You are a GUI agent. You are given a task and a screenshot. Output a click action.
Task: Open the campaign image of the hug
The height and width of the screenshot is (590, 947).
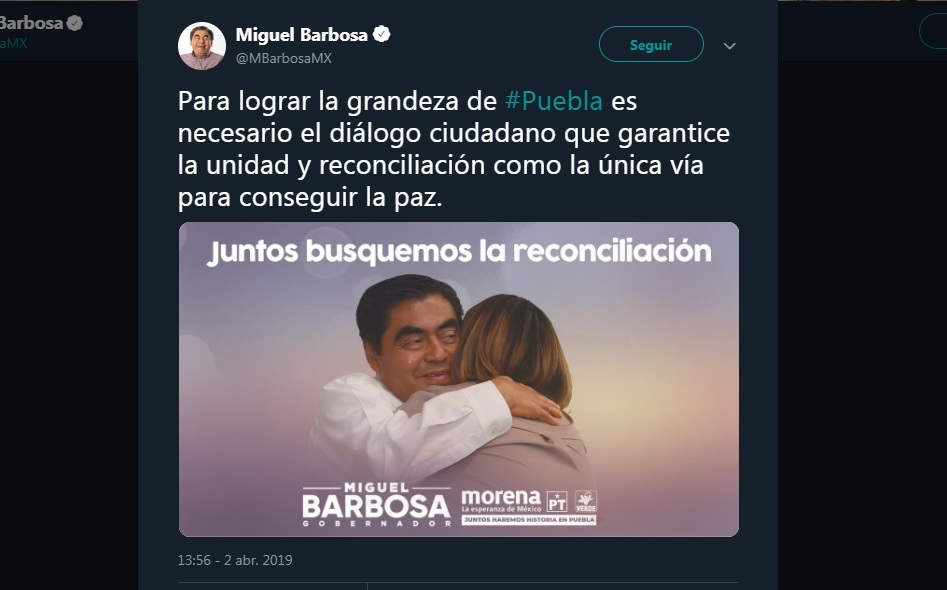click(x=458, y=379)
